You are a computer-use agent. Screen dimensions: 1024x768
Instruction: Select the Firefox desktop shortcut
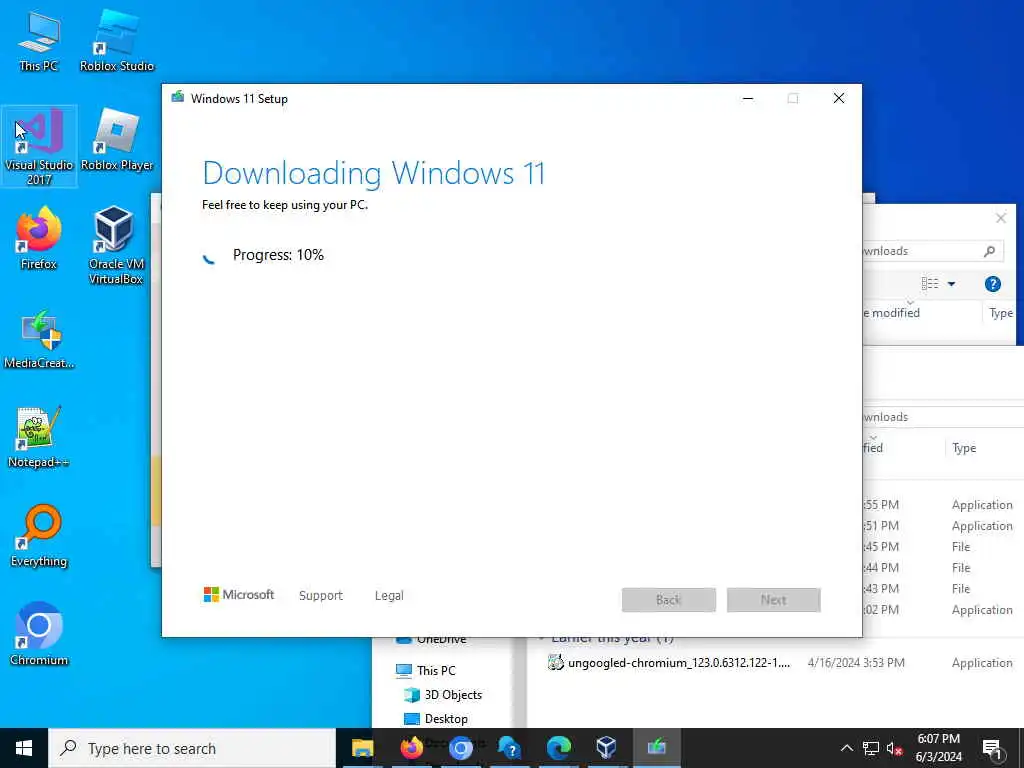coord(39,238)
